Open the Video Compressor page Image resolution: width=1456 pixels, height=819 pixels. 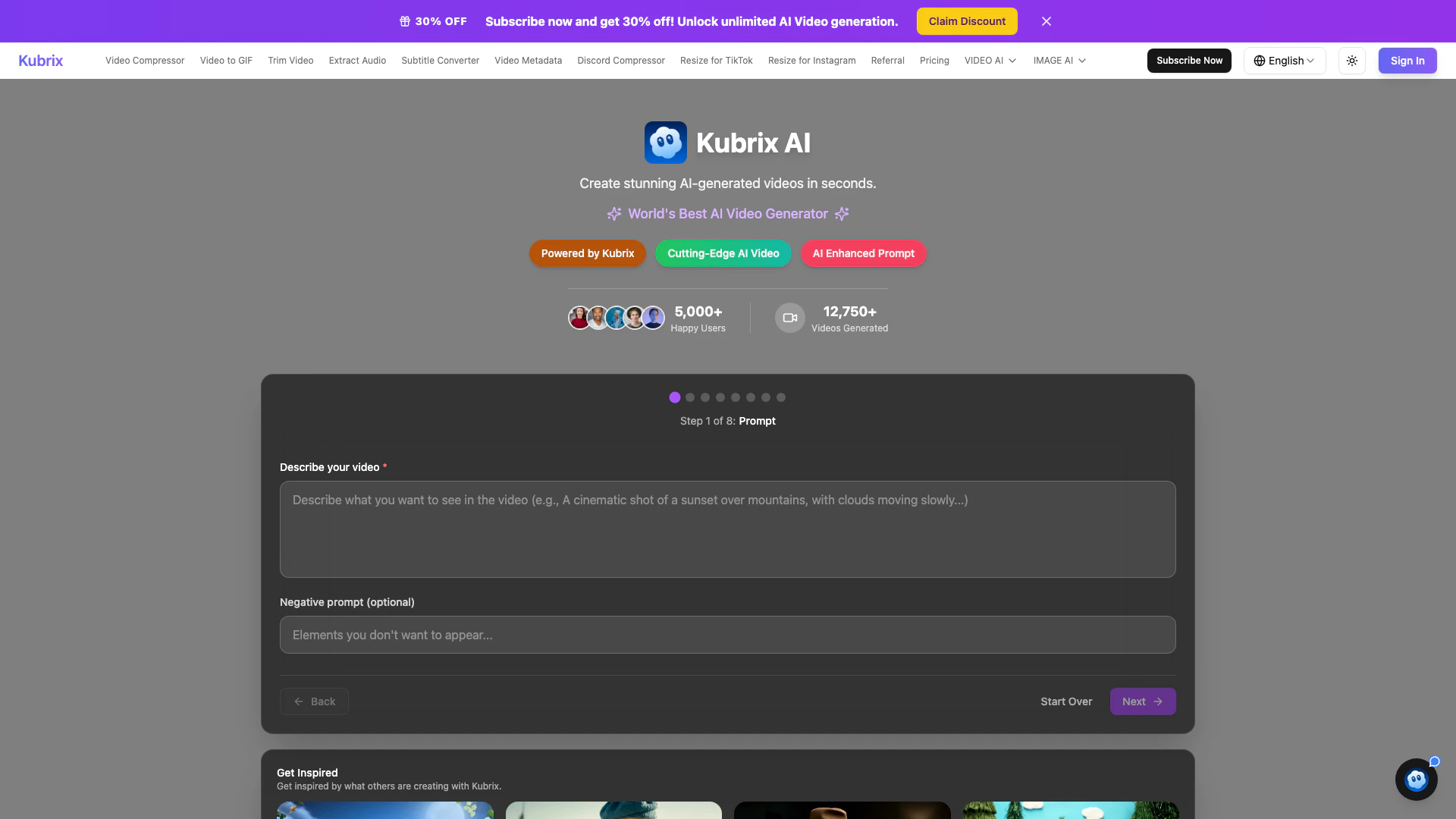click(x=145, y=61)
